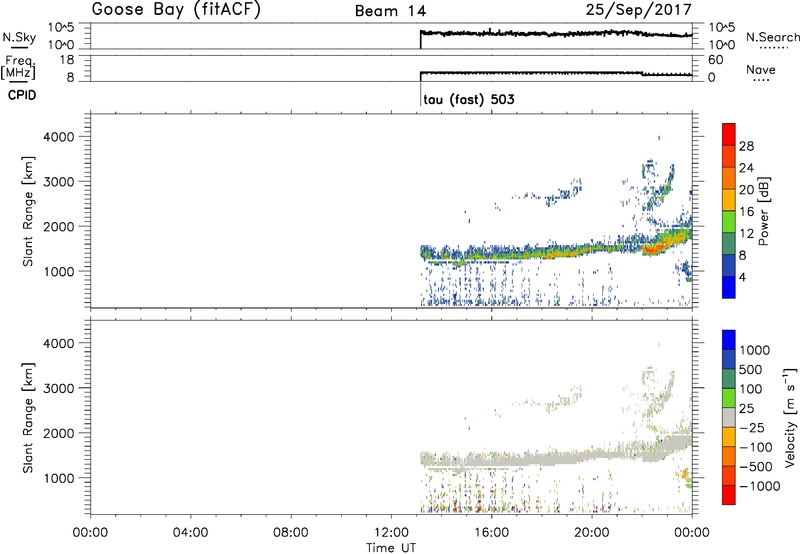Click the '3000' tick on the velocity panel axis
Screen dimensions: 800x554
click(59, 388)
